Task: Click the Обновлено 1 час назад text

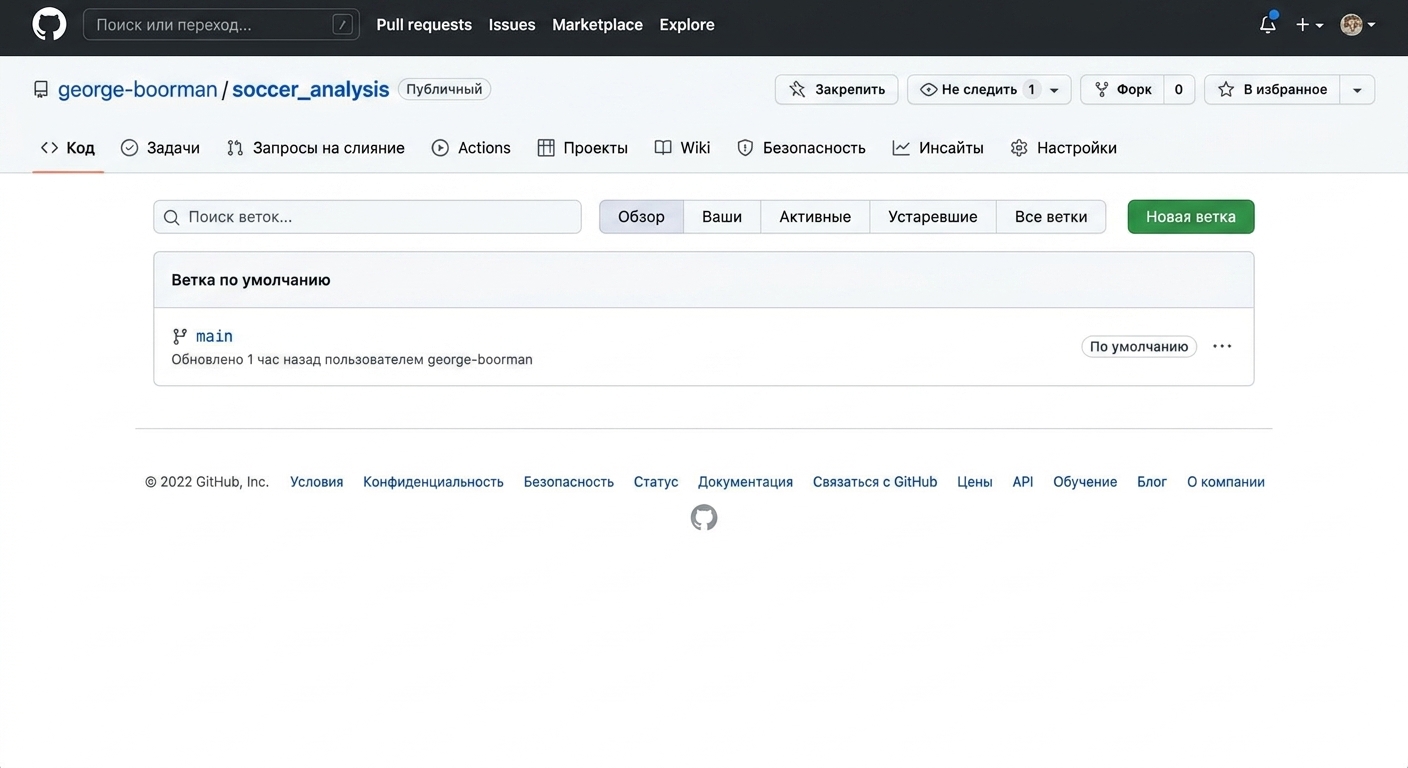Action: click(x=352, y=359)
